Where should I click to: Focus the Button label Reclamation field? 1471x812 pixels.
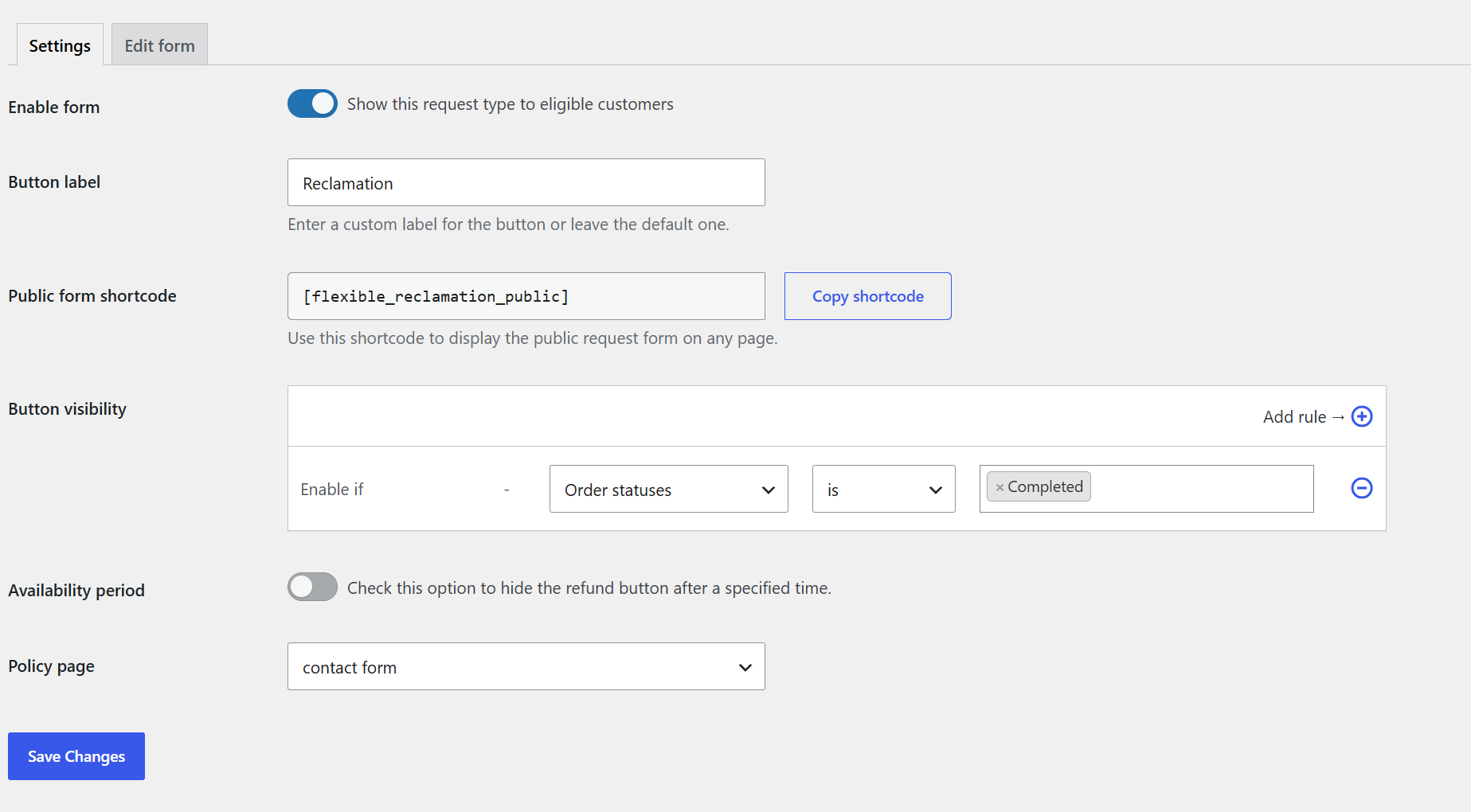526,182
